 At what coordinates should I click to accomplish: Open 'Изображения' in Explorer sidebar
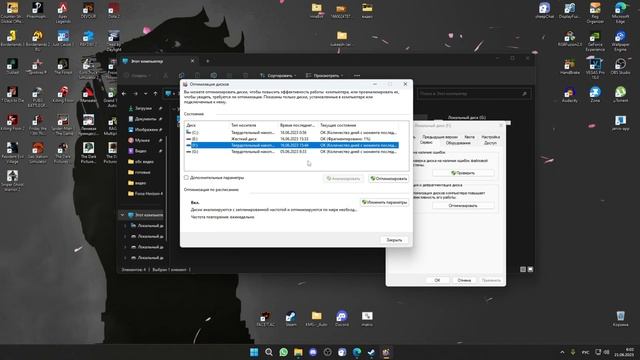point(146,129)
